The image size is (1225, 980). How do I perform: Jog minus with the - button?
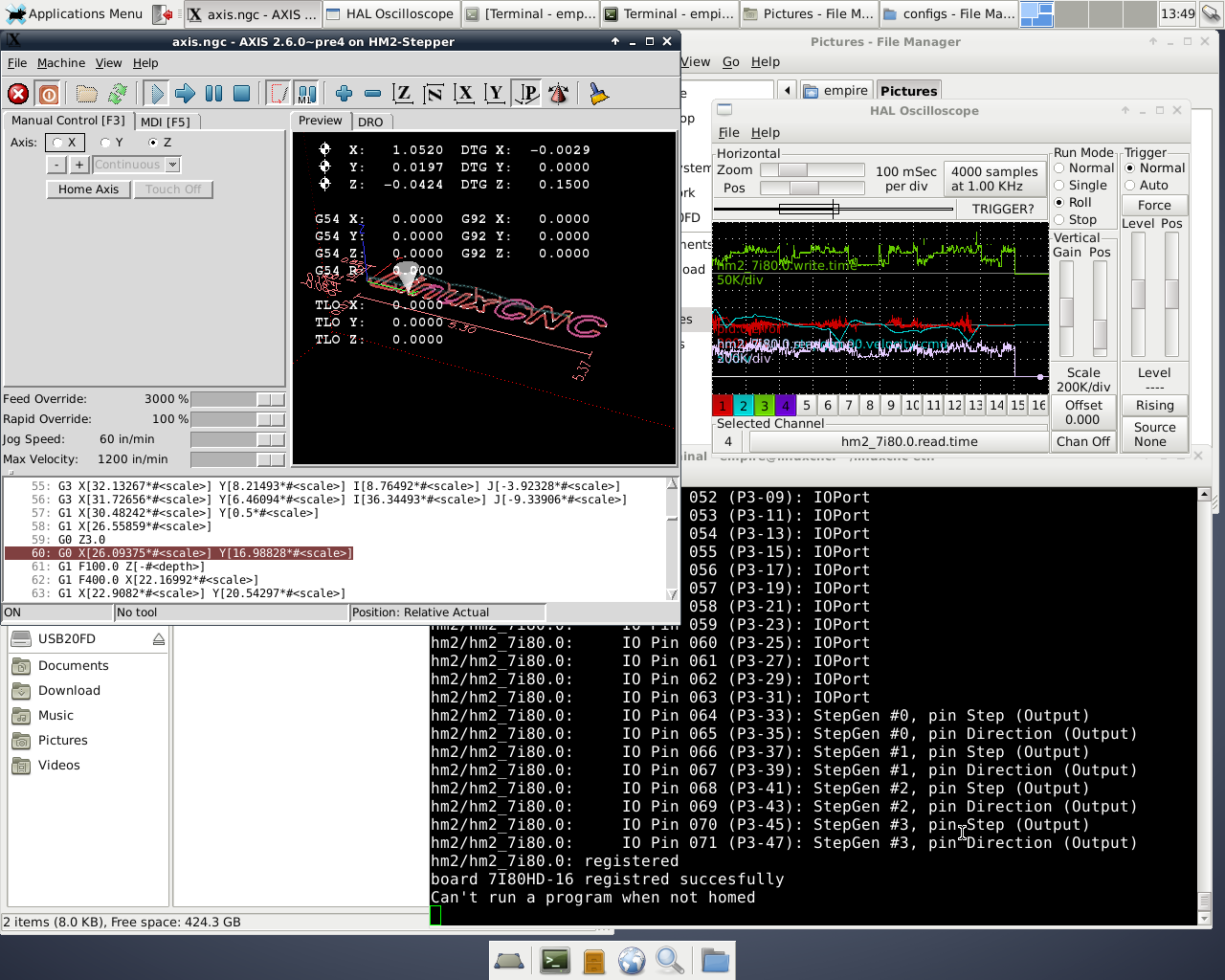(57, 165)
